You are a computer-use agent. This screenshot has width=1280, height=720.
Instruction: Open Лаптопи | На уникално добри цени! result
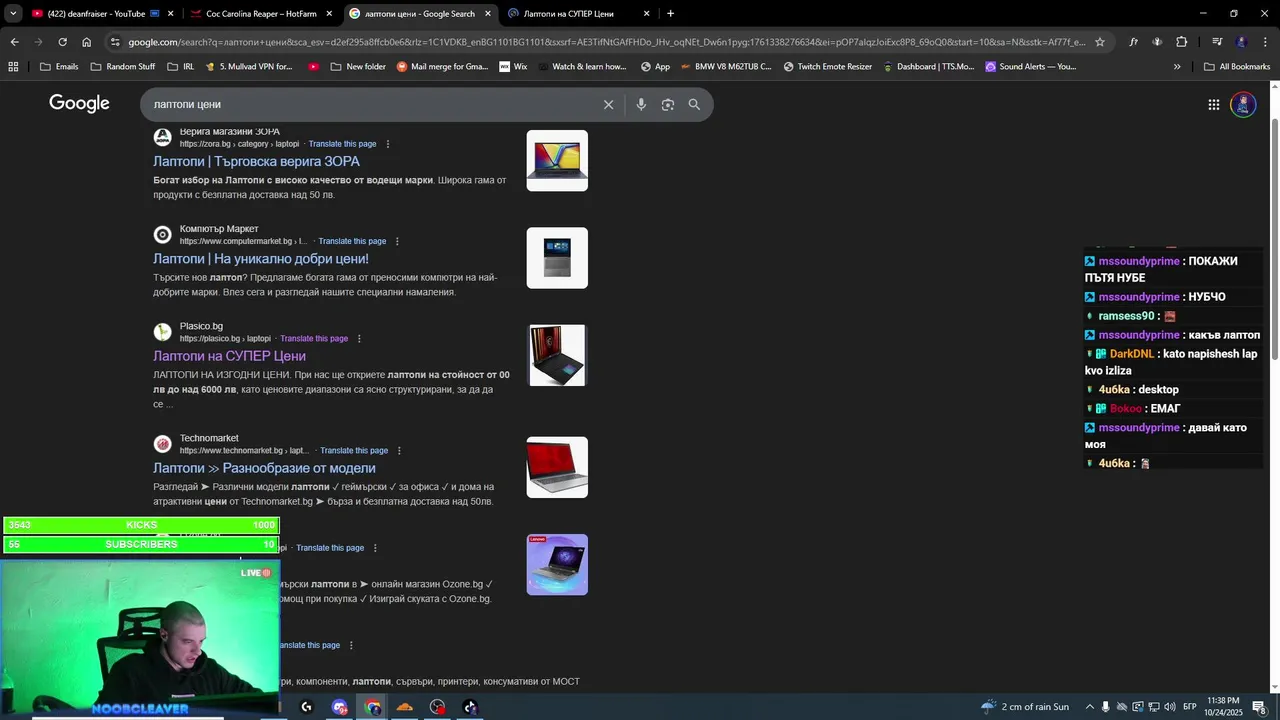click(x=261, y=258)
